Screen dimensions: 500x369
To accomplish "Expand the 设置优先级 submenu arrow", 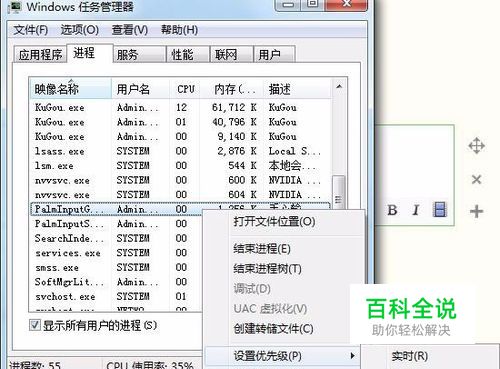I will coord(353,356).
